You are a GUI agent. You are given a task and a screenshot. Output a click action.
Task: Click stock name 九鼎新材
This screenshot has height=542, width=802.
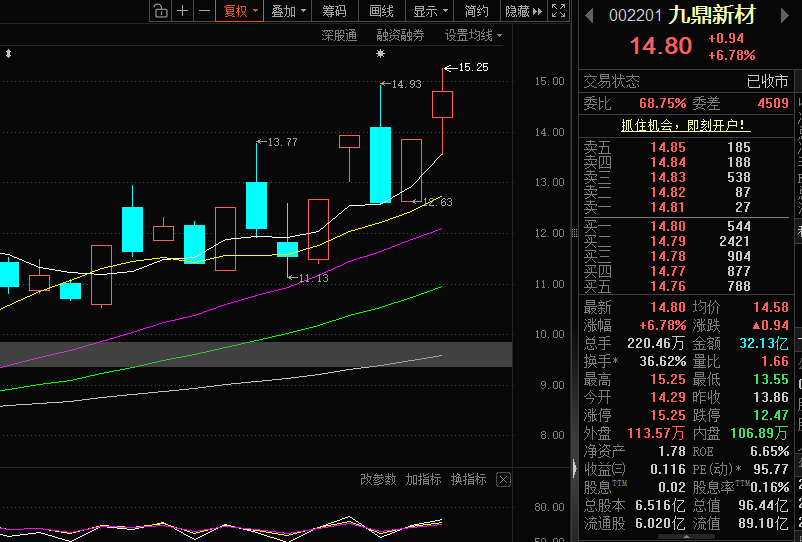pos(712,16)
